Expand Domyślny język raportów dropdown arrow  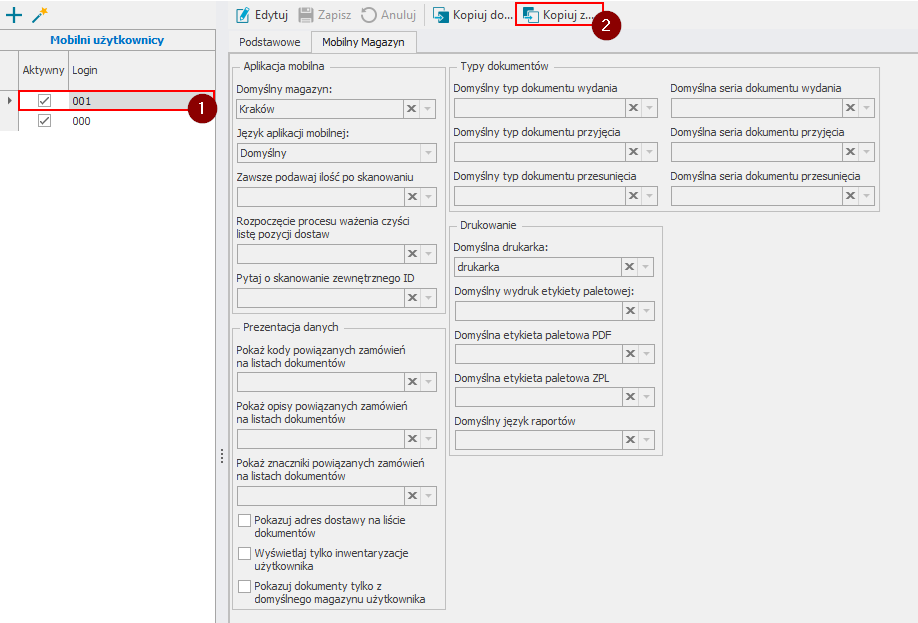647,439
